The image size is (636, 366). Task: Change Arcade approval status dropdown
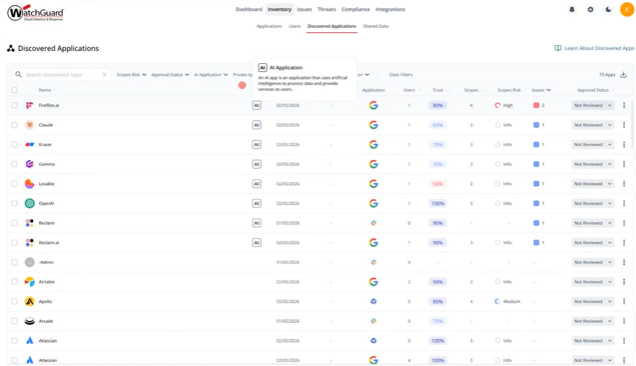point(593,321)
